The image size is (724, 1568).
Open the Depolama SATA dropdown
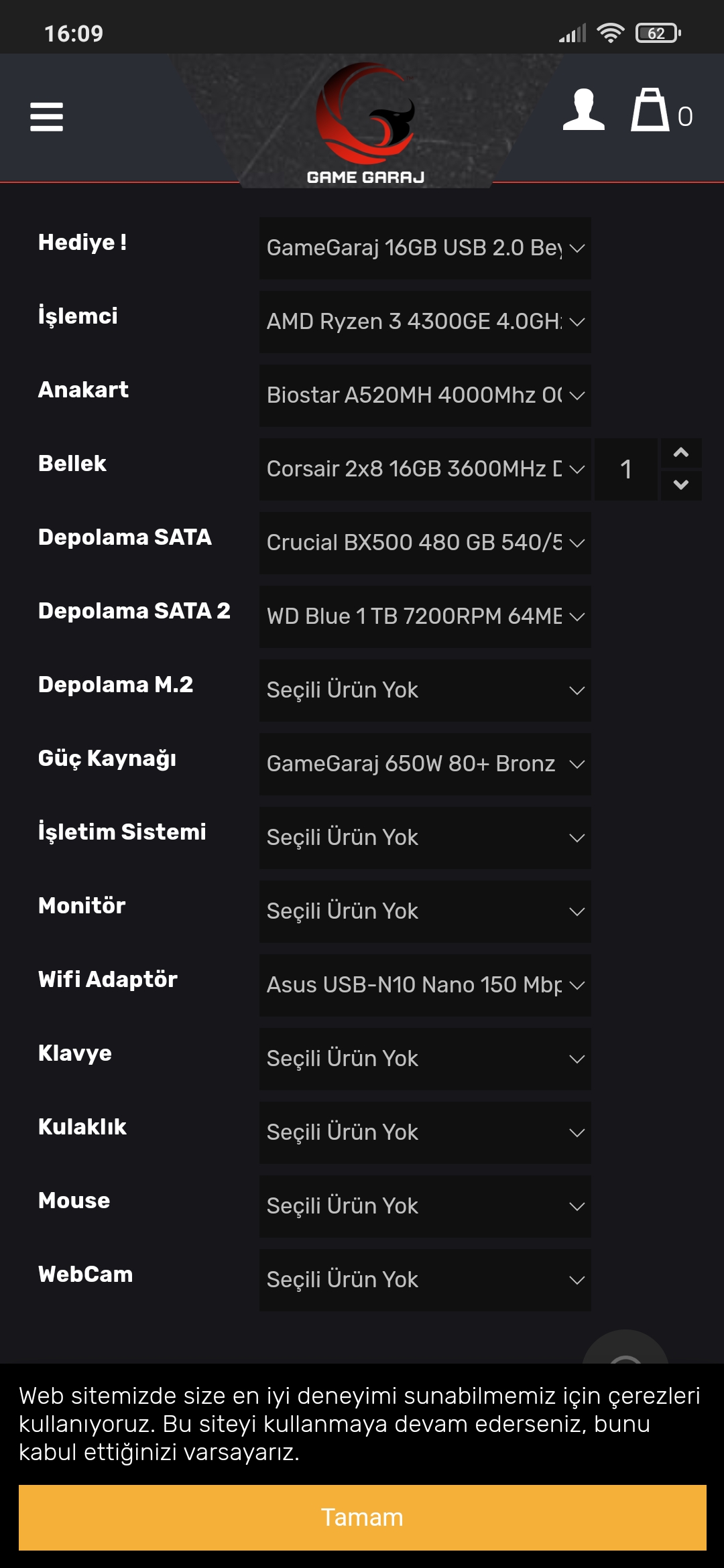[x=425, y=543]
